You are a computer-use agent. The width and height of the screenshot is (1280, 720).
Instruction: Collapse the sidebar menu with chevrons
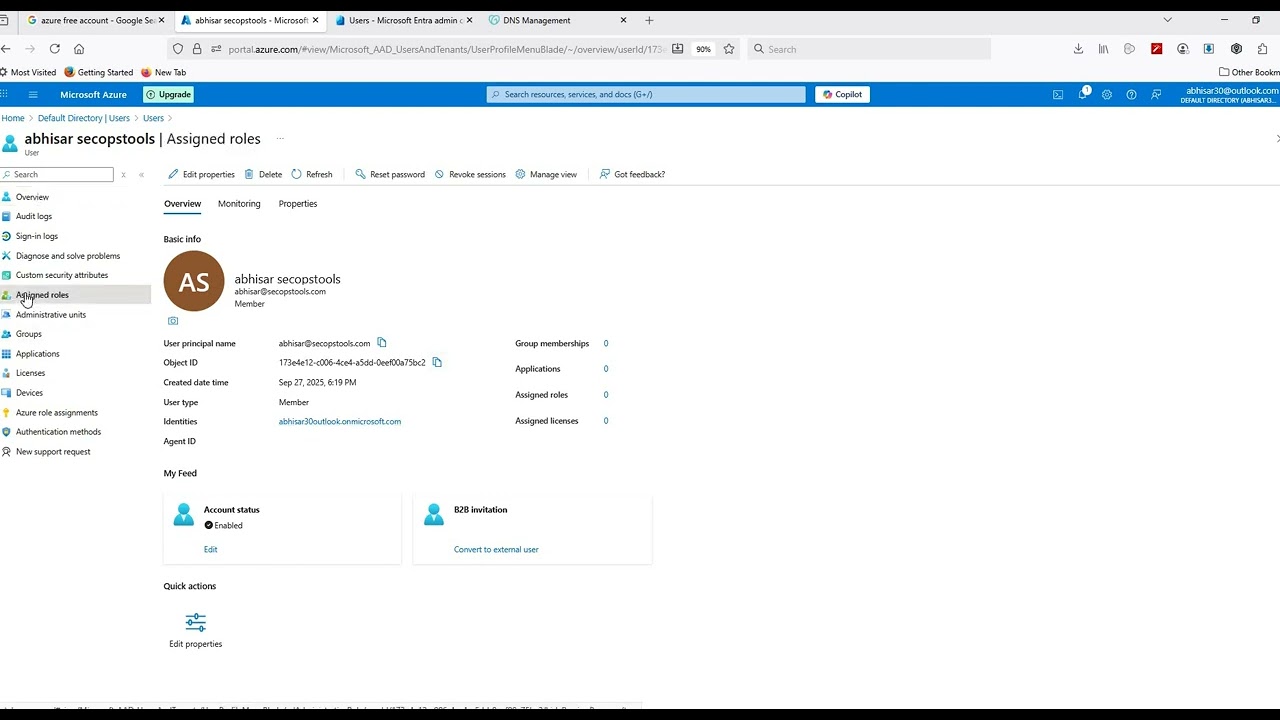coord(141,174)
